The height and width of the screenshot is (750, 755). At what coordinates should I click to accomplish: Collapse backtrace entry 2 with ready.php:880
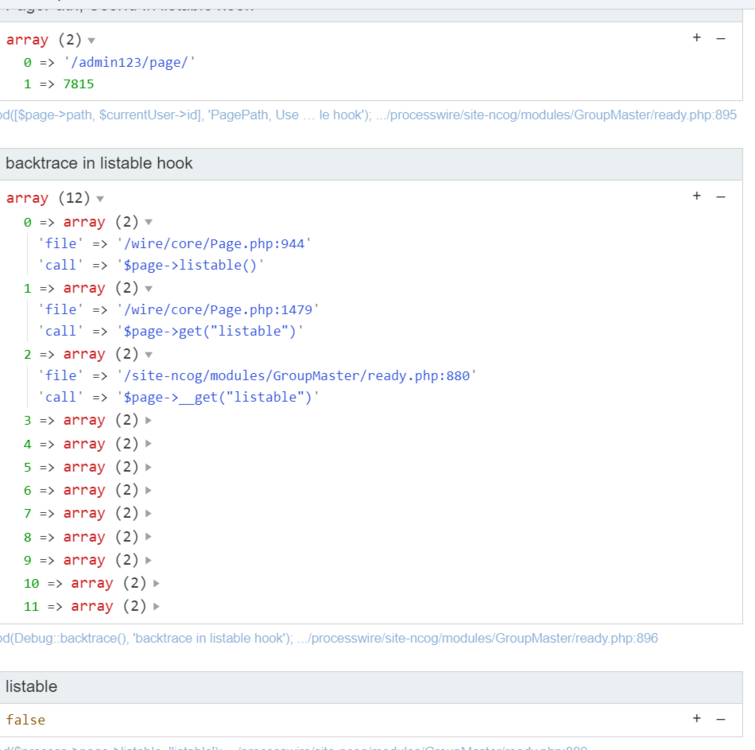click(x=149, y=354)
